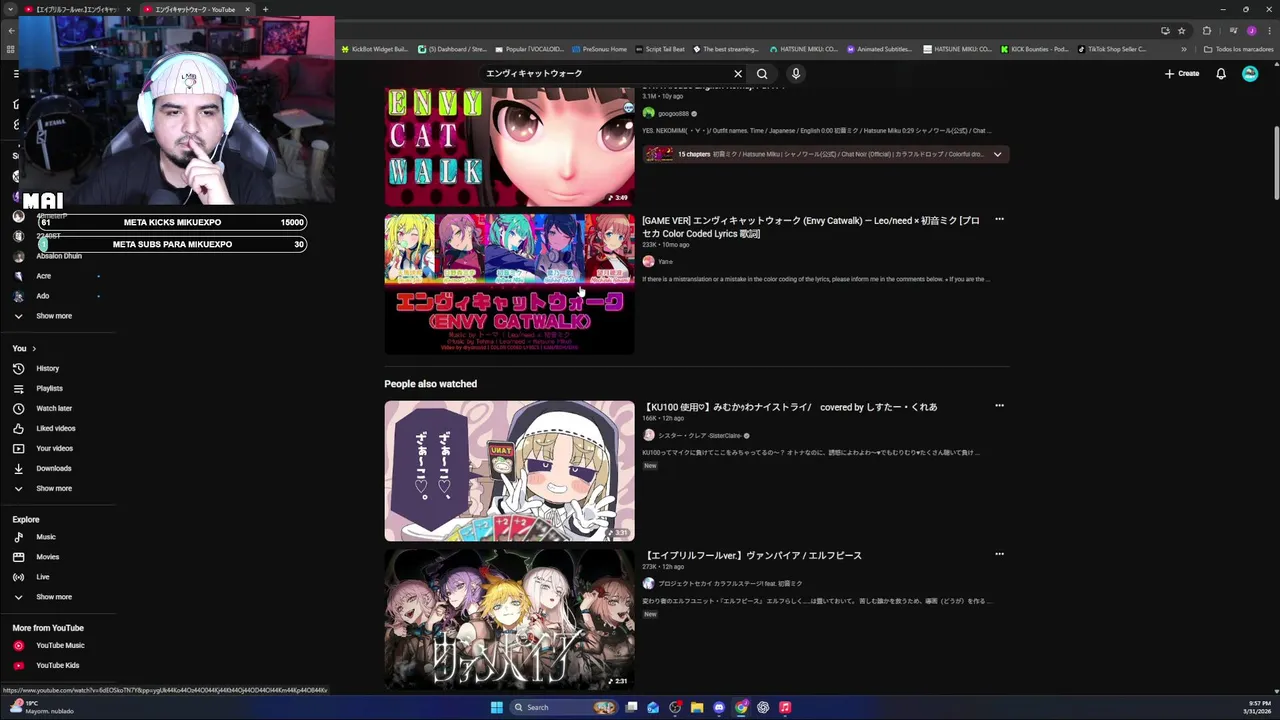Clear the search box with the X icon
This screenshot has height=720, width=1280.
738,74
